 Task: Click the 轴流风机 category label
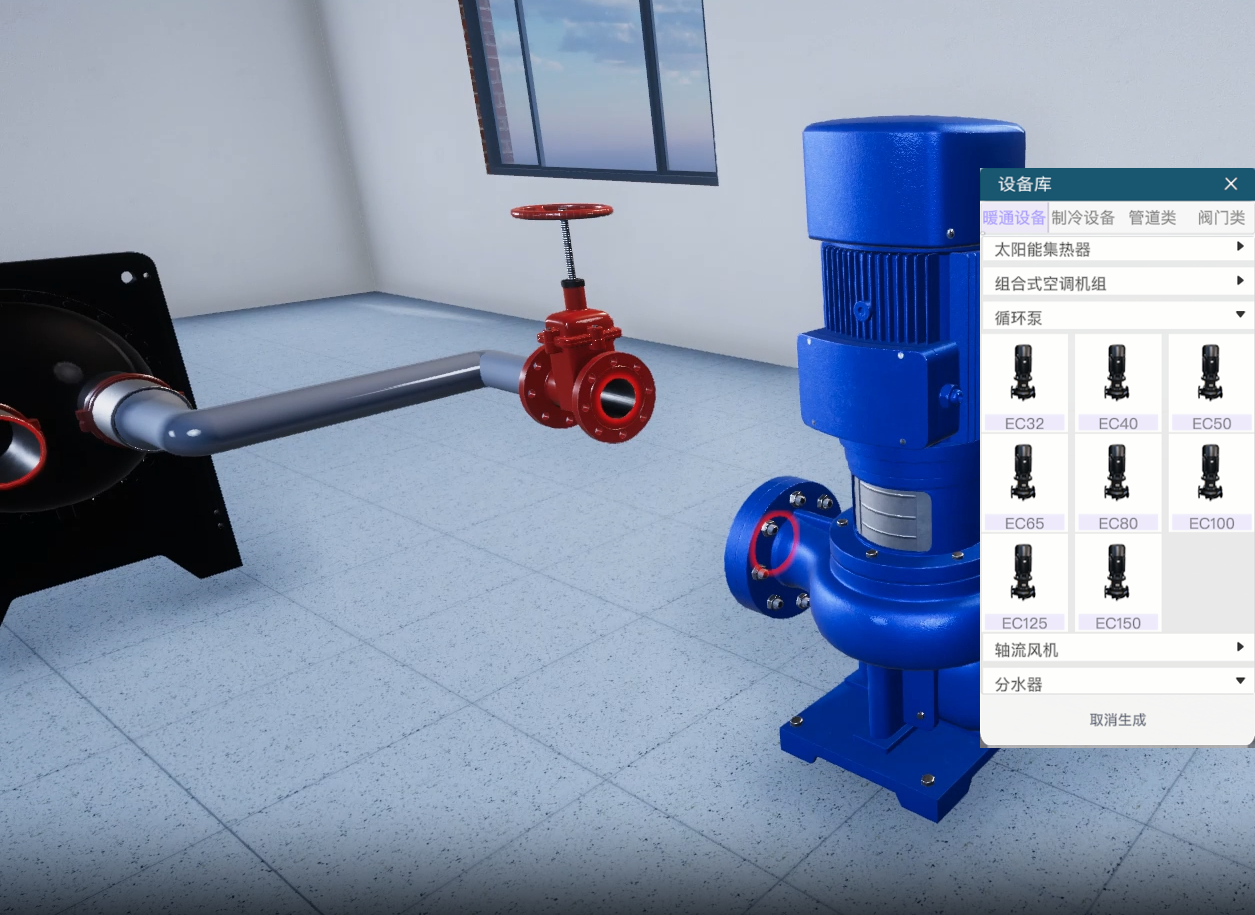point(1026,650)
